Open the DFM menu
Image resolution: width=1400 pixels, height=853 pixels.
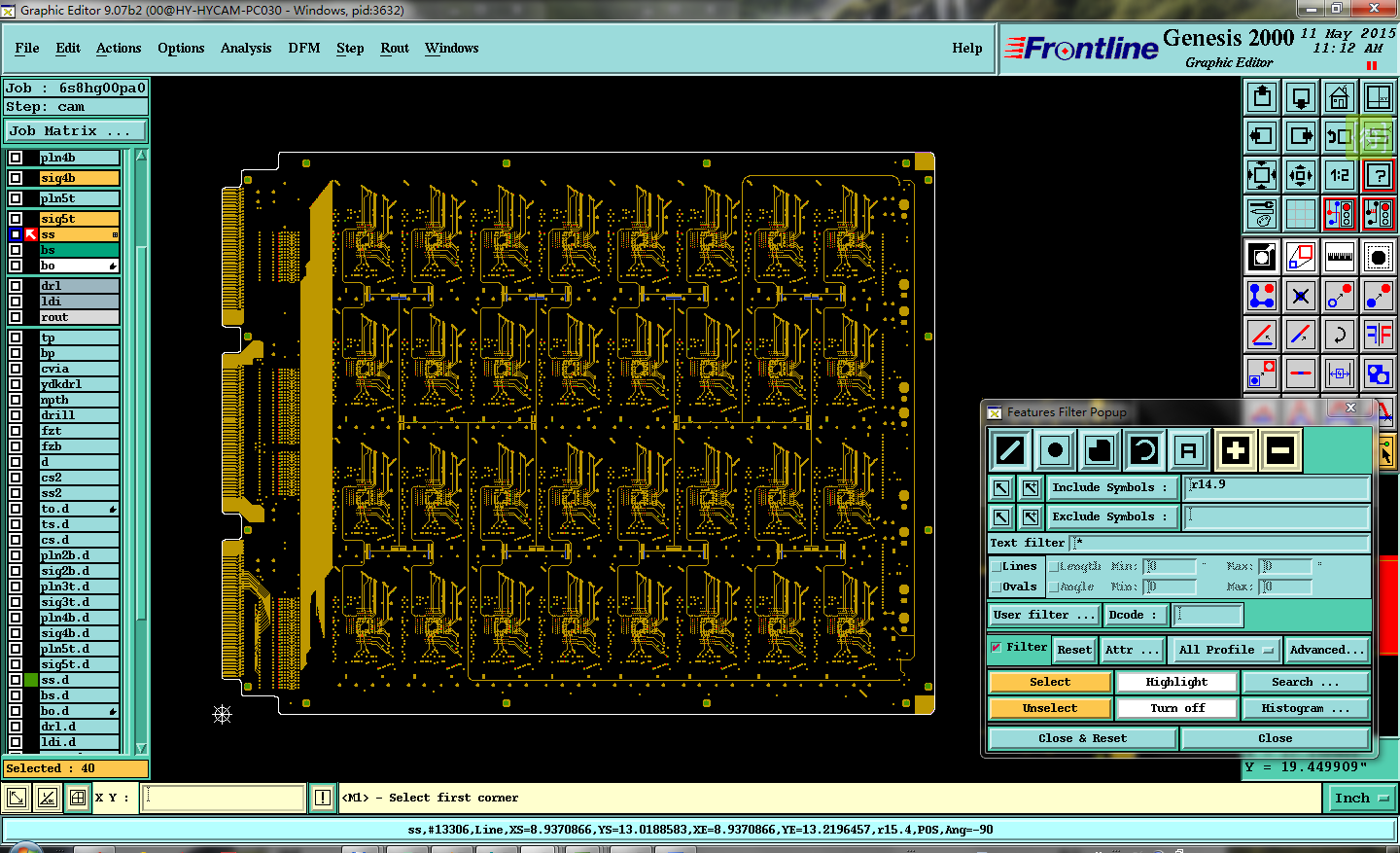(x=303, y=48)
